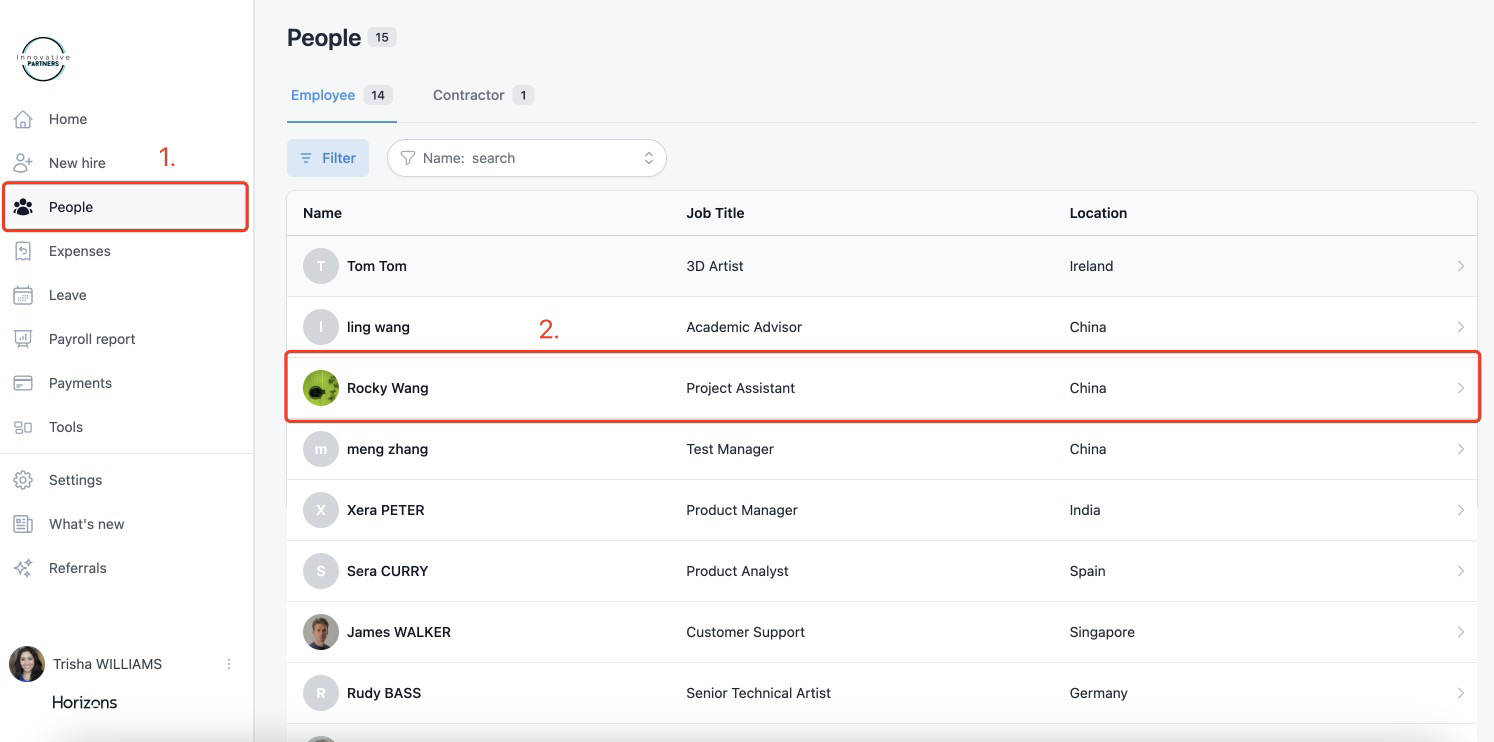Click the Referrals sparkle icon
1494x742 pixels.
(23, 568)
